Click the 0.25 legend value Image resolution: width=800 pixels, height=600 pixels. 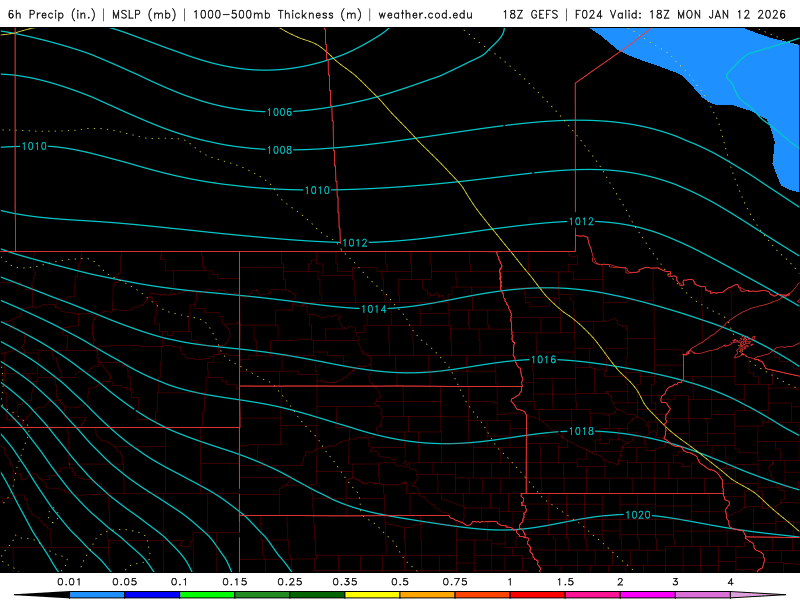point(290,582)
